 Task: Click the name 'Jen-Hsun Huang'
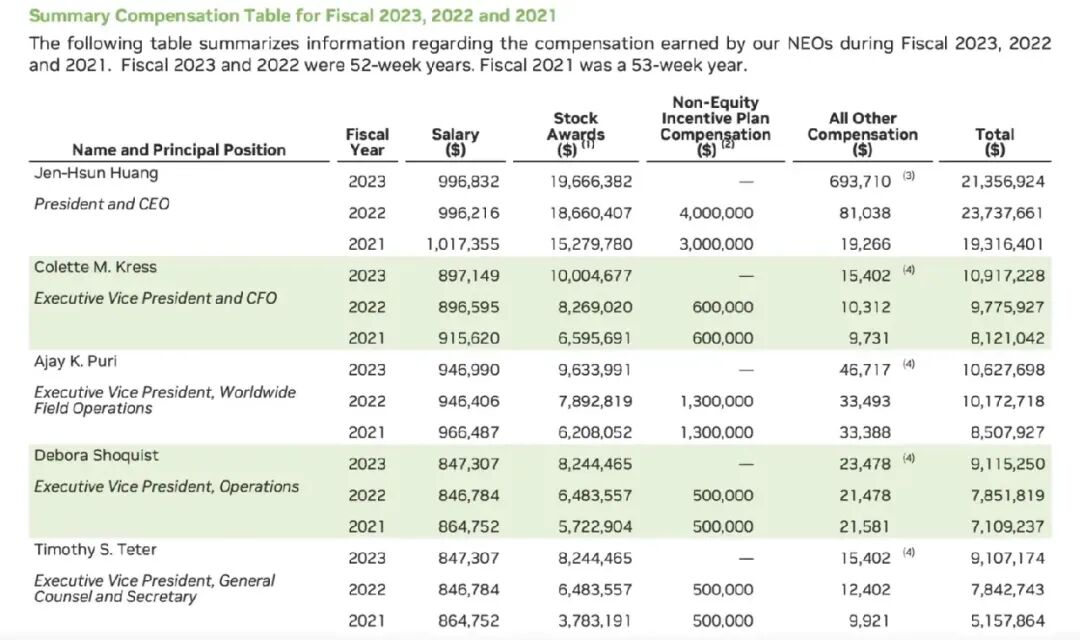click(x=96, y=173)
